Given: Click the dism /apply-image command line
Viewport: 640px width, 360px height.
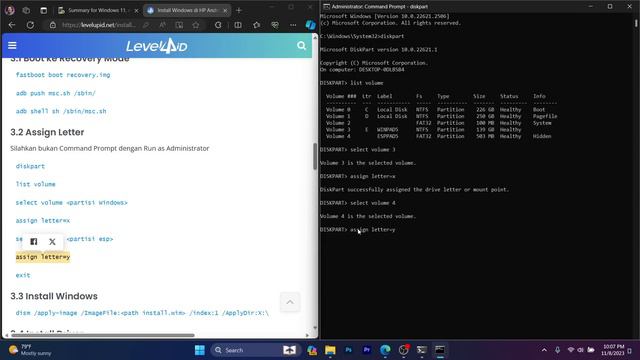Looking at the screenshot, I should coord(142,313).
